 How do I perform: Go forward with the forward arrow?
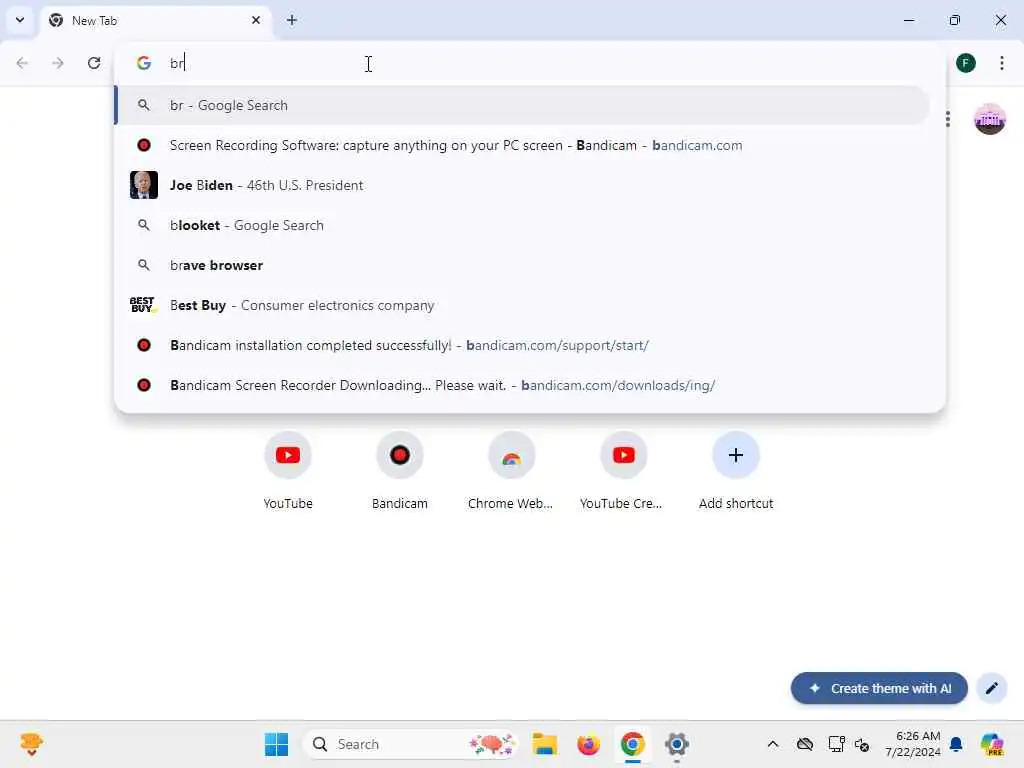(58, 63)
